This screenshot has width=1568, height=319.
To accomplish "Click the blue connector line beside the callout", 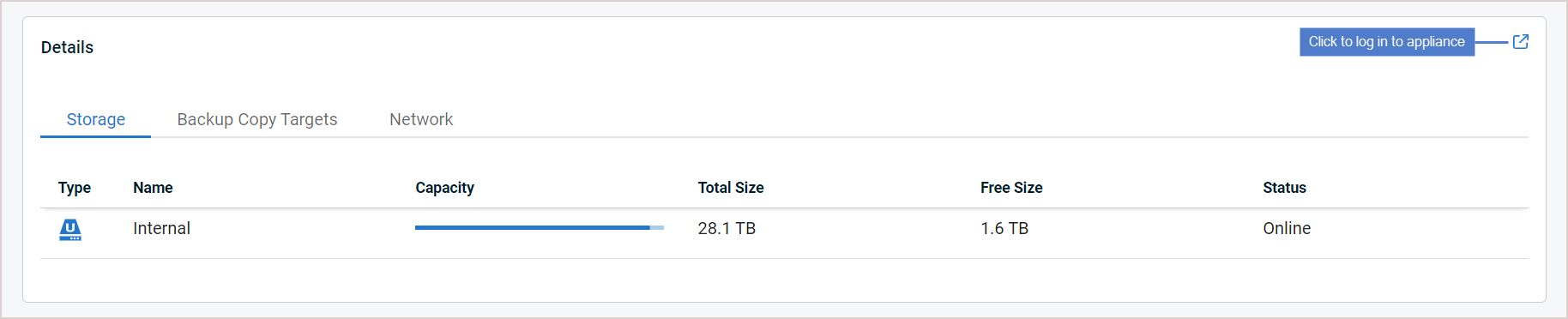I will click(1492, 42).
